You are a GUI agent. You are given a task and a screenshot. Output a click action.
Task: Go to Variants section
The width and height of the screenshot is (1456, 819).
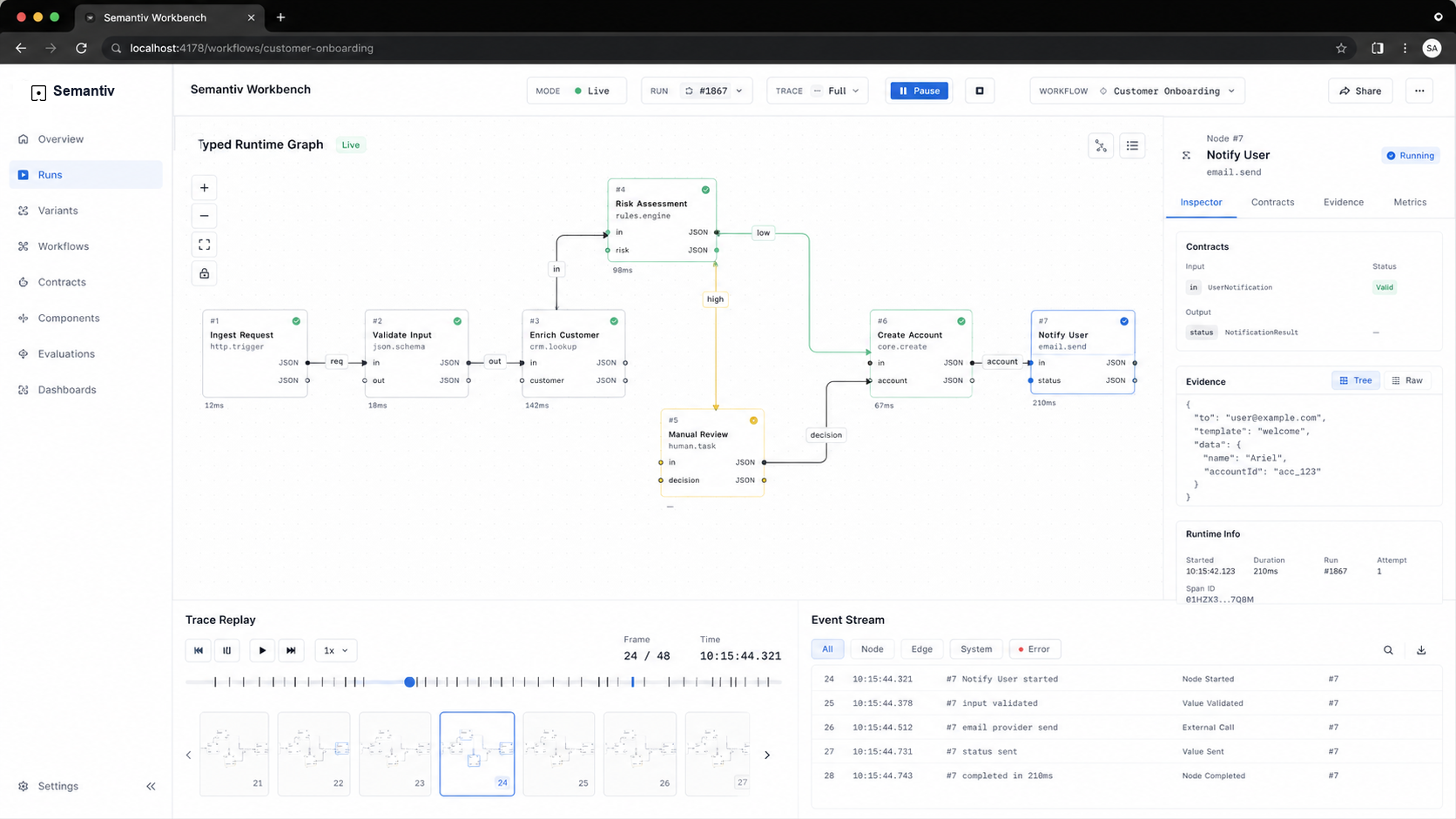coord(85,211)
